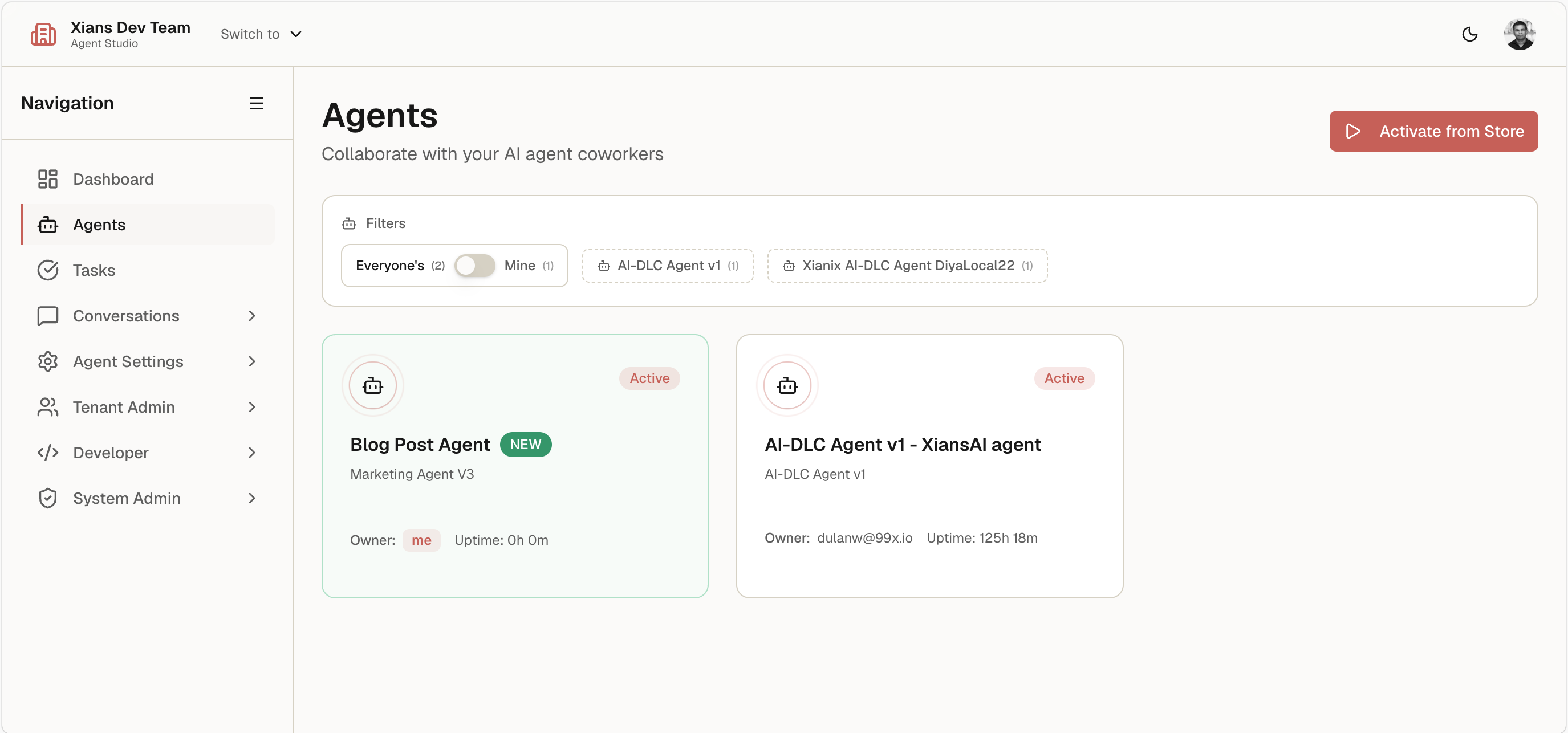This screenshot has height=733, width=1568.
Task: Open the Agent Settings menu item
Action: [148, 361]
